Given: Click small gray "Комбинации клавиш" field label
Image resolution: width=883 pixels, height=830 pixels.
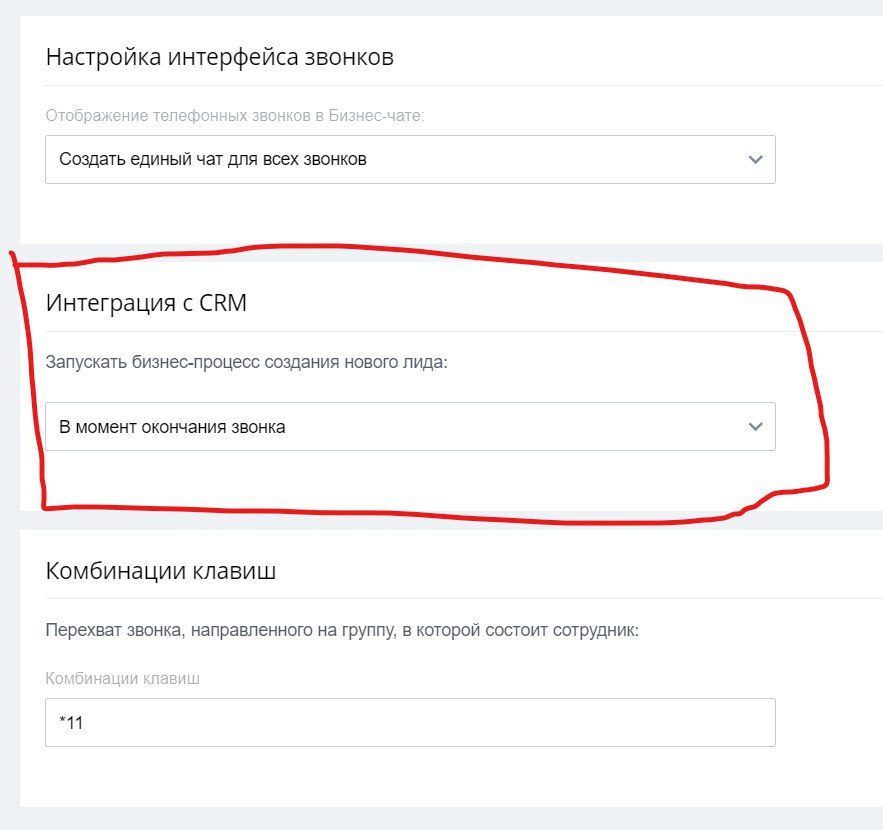Looking at the screenshot, I should [x=123, y=678].
